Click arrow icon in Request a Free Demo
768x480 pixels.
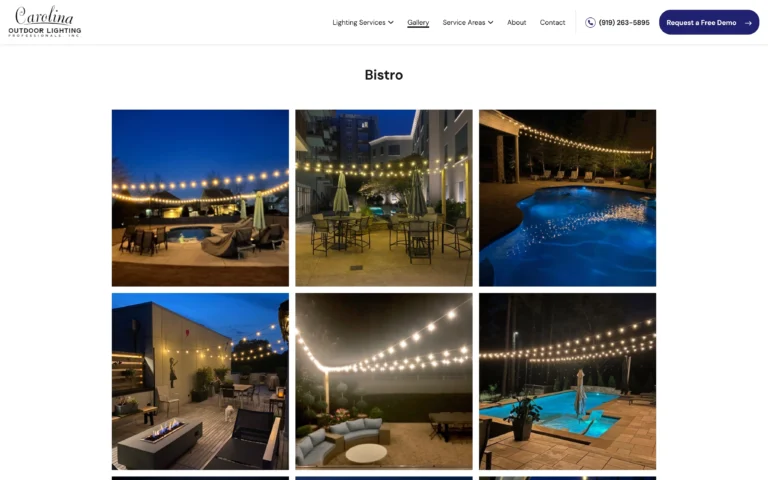pyautogui.click(x=748, y=23)
